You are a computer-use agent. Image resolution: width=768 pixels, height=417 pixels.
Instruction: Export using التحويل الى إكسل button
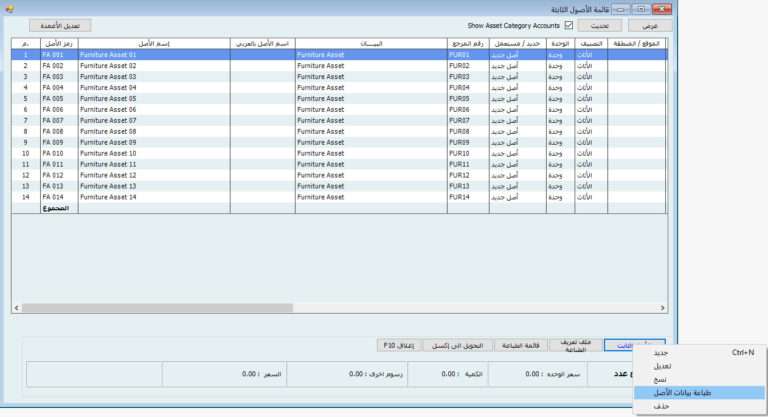pyautogui.click(x=458, y=345)
